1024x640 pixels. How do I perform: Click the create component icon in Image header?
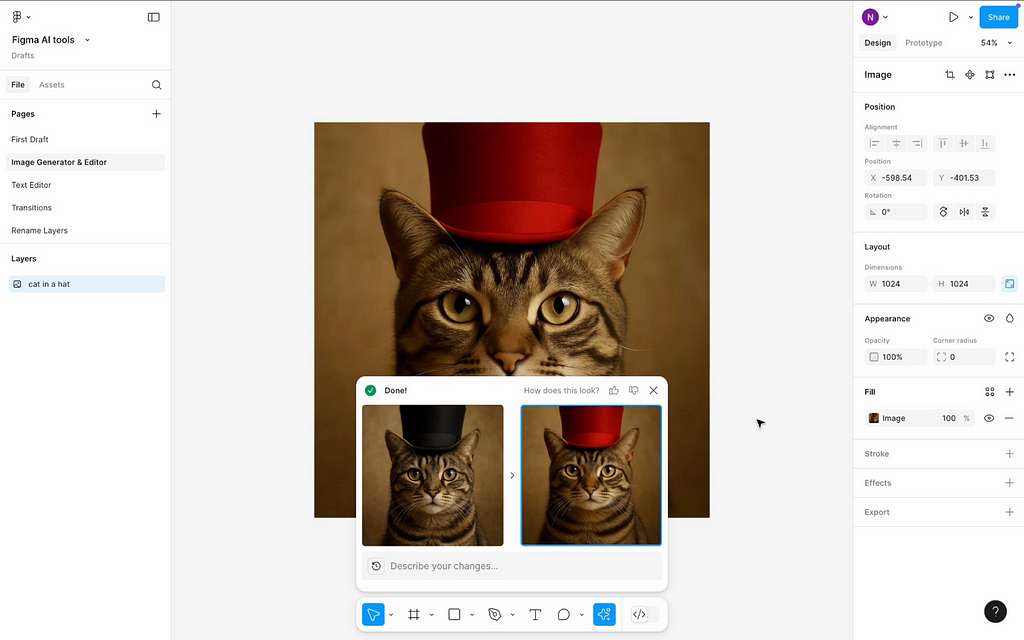point(970,74)
